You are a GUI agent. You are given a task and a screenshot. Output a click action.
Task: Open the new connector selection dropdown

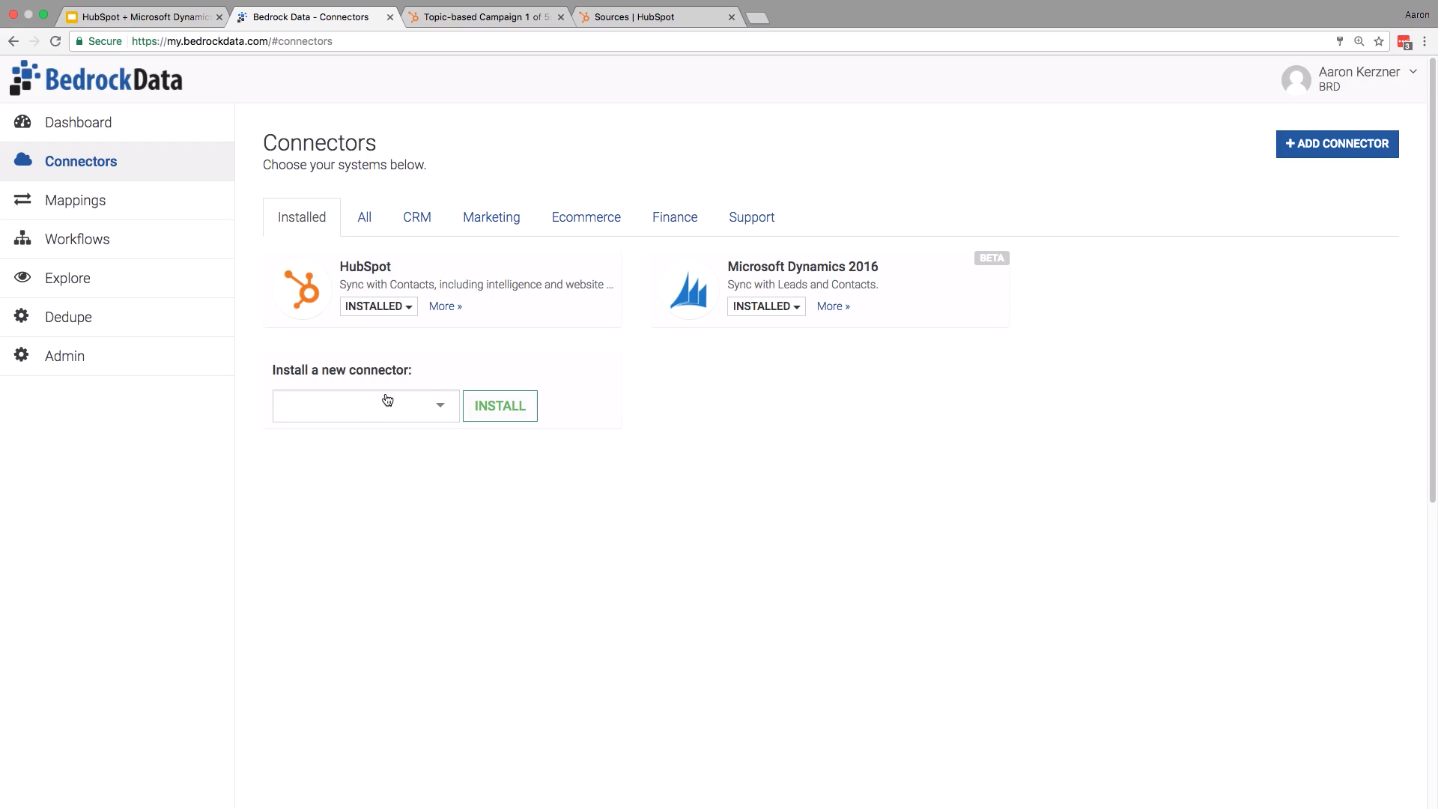(x=366, y=406)
